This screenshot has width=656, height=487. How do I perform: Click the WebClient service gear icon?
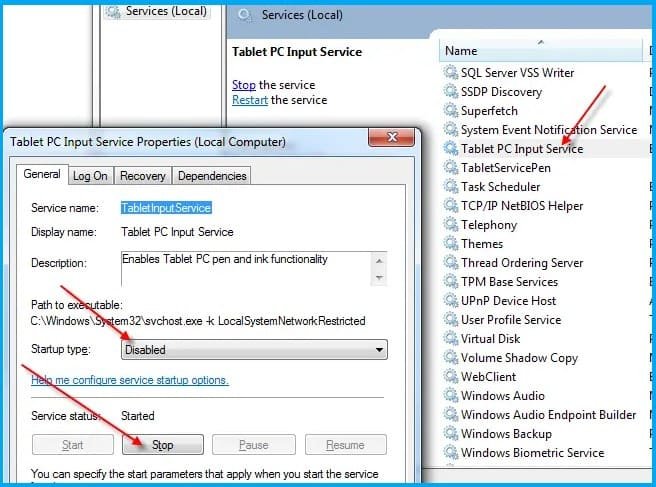pyautogui.click(x=451, y=376)
